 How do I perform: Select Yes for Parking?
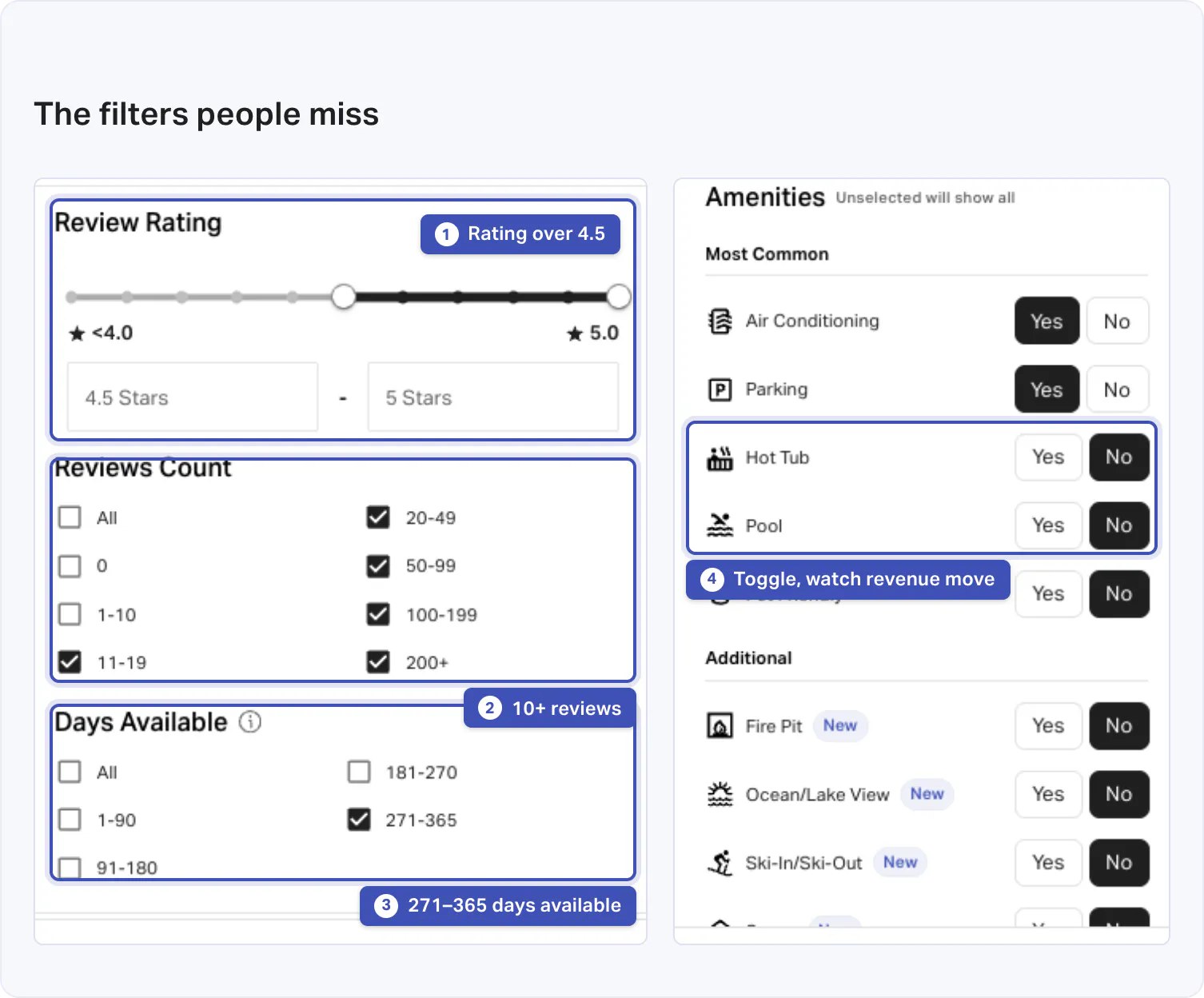1047,389
